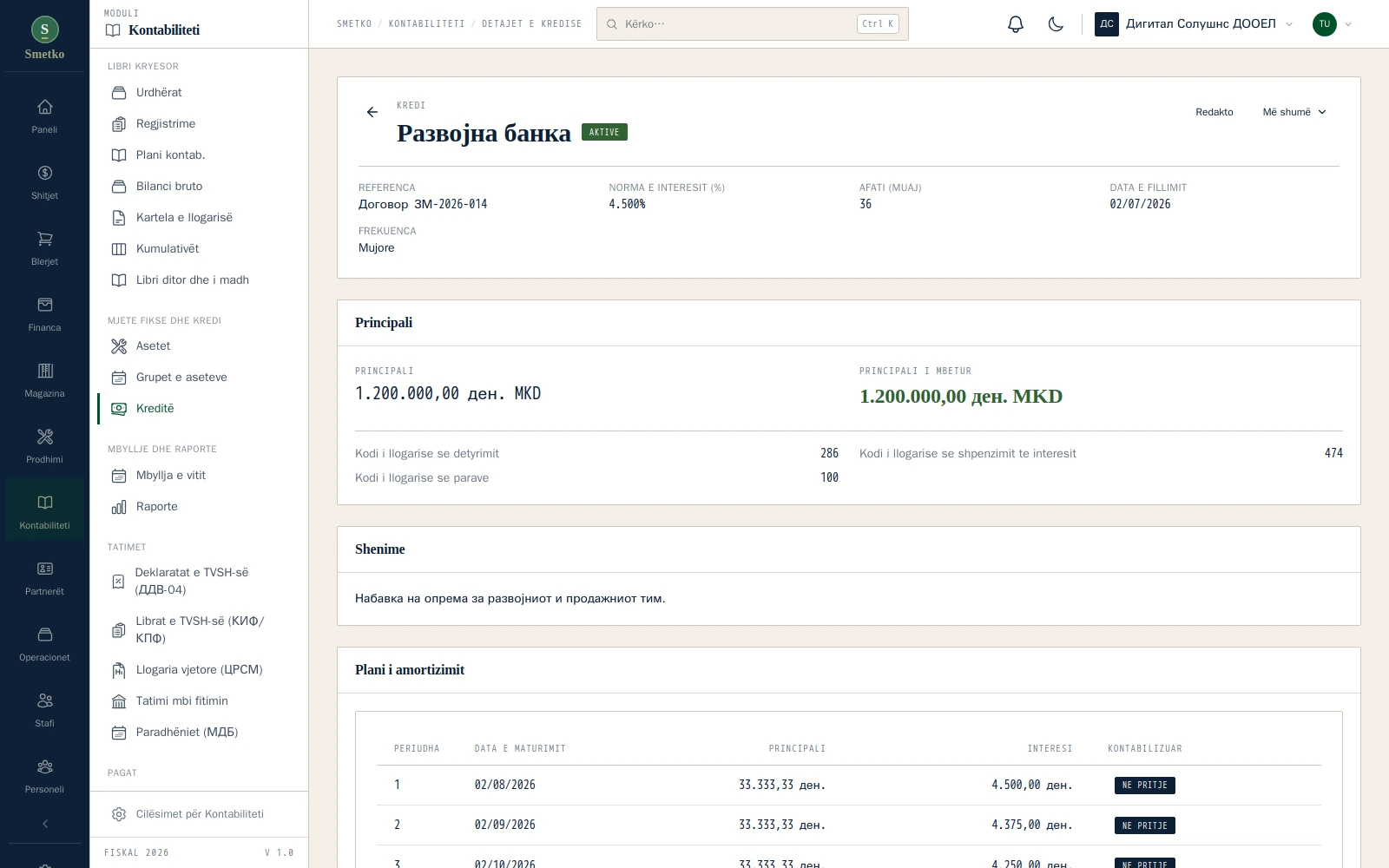Open Grupet e aseteve
Screen dimensions: 1389x868
click(199, 378)
